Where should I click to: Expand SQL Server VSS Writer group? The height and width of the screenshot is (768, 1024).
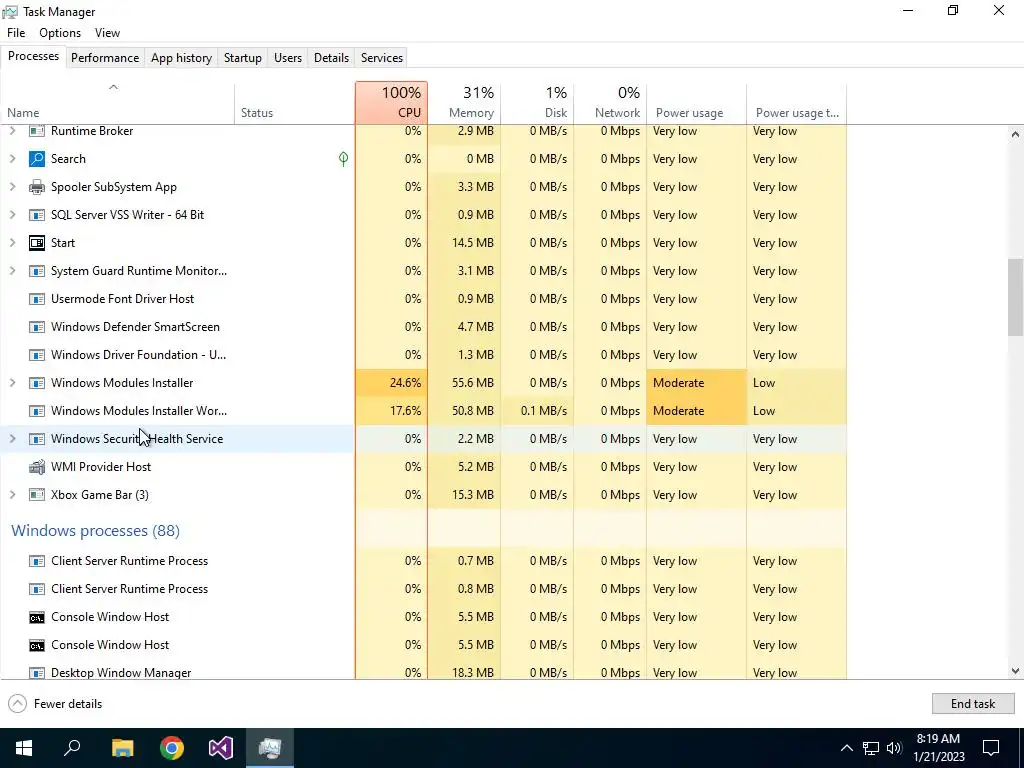pyautogui.click(x=12, y=215)
